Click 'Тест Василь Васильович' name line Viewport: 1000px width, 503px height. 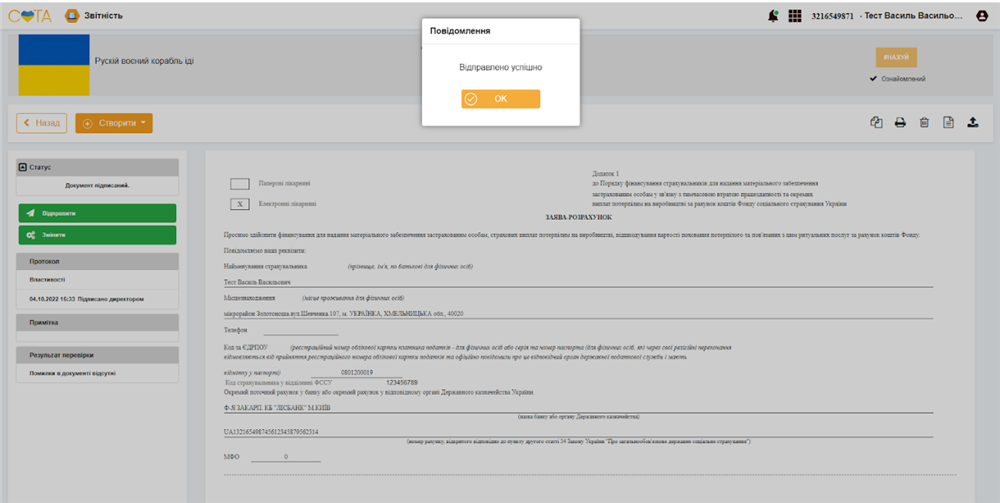coord(258,282)
